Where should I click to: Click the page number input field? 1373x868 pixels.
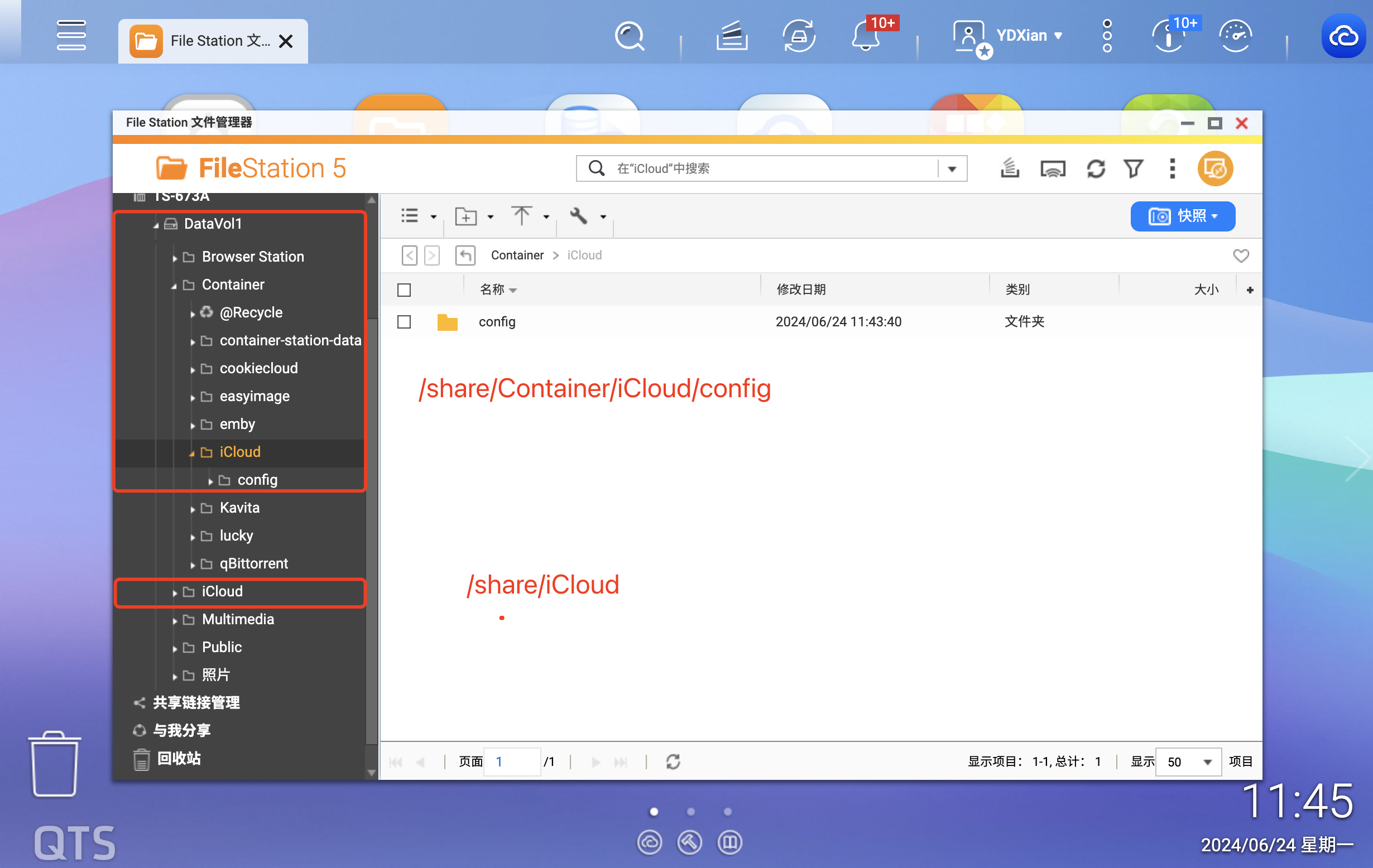[x=511, y=762]
